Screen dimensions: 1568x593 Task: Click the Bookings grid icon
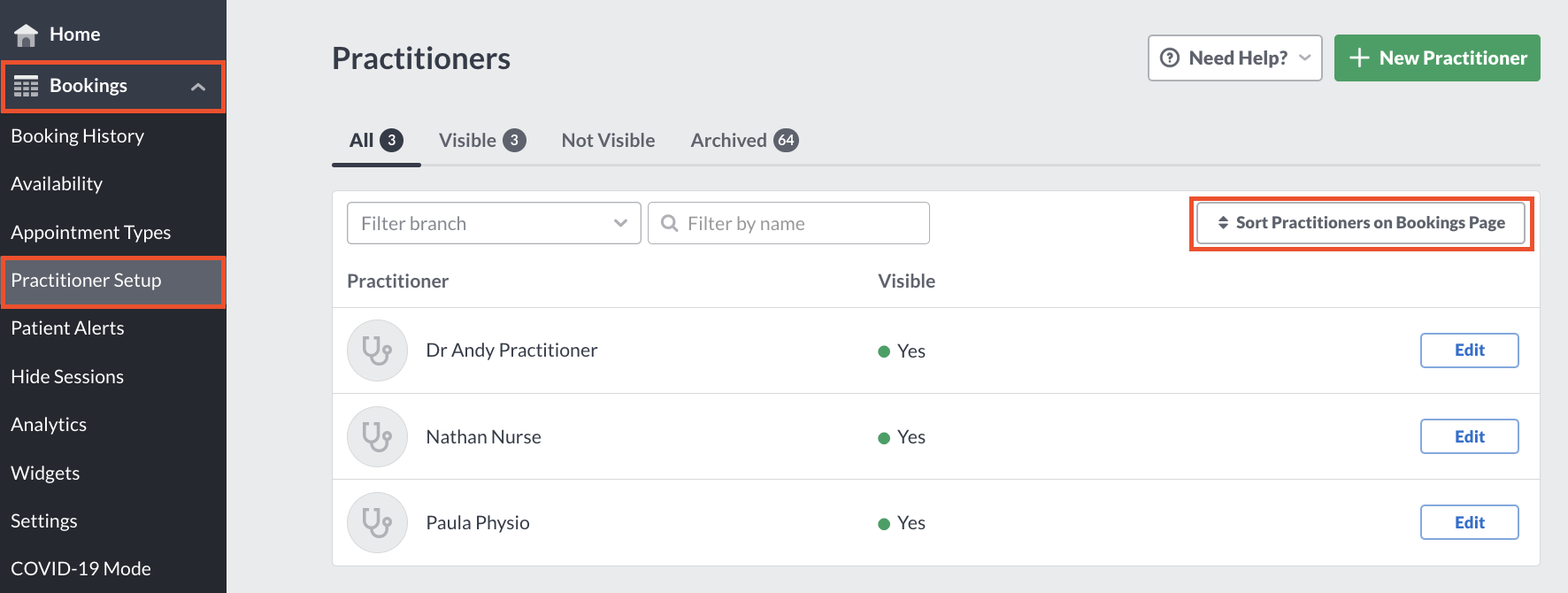coord(27,85)
